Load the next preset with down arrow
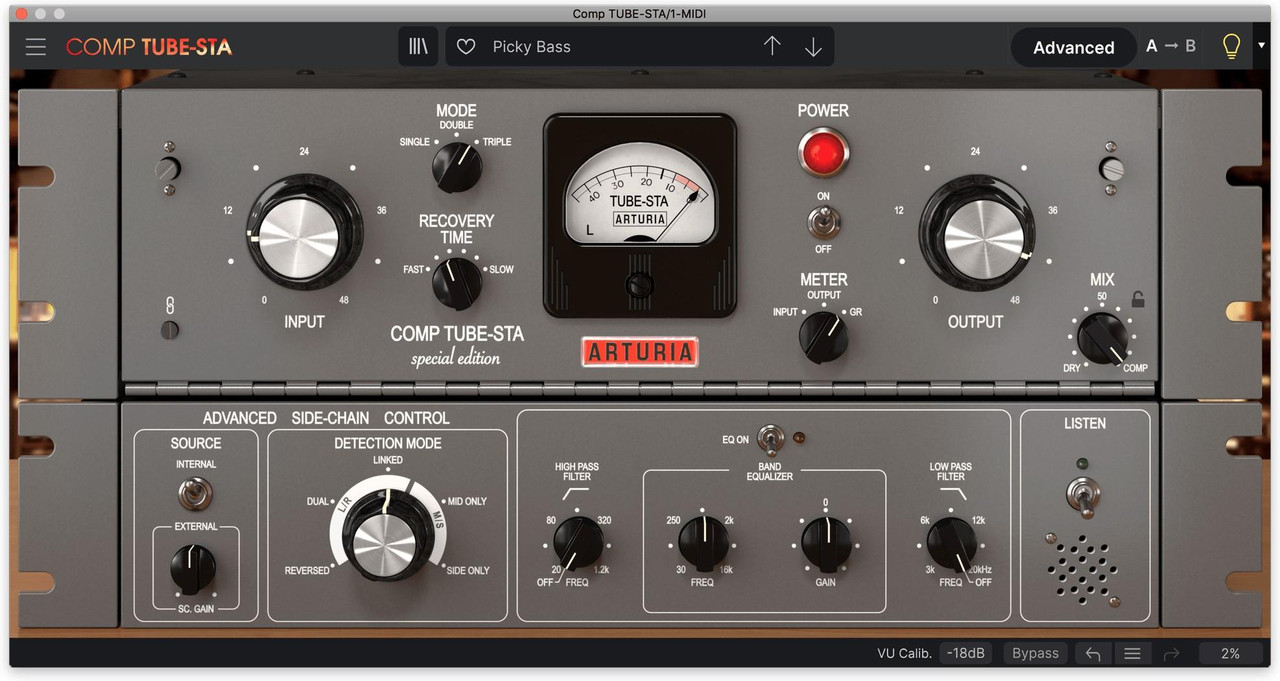Viewport: 1280px width, 681px height. [x=813, y=47]
